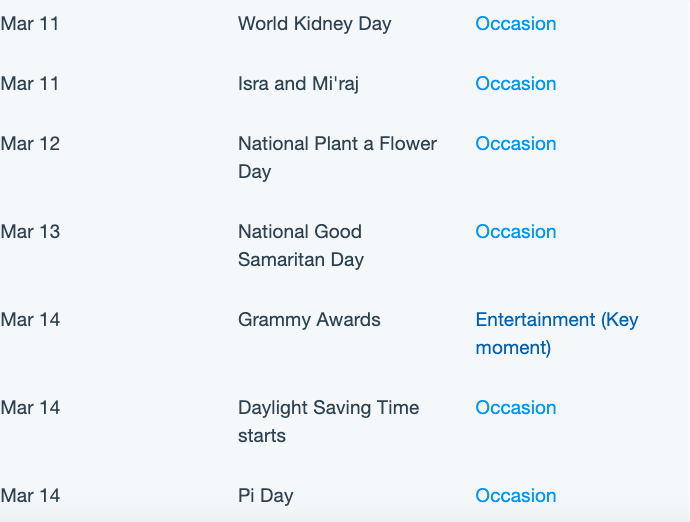This screenshot has width=690, height=522.
Task: Select the World Kidney Day event name
Action: (x=315, y=24)
